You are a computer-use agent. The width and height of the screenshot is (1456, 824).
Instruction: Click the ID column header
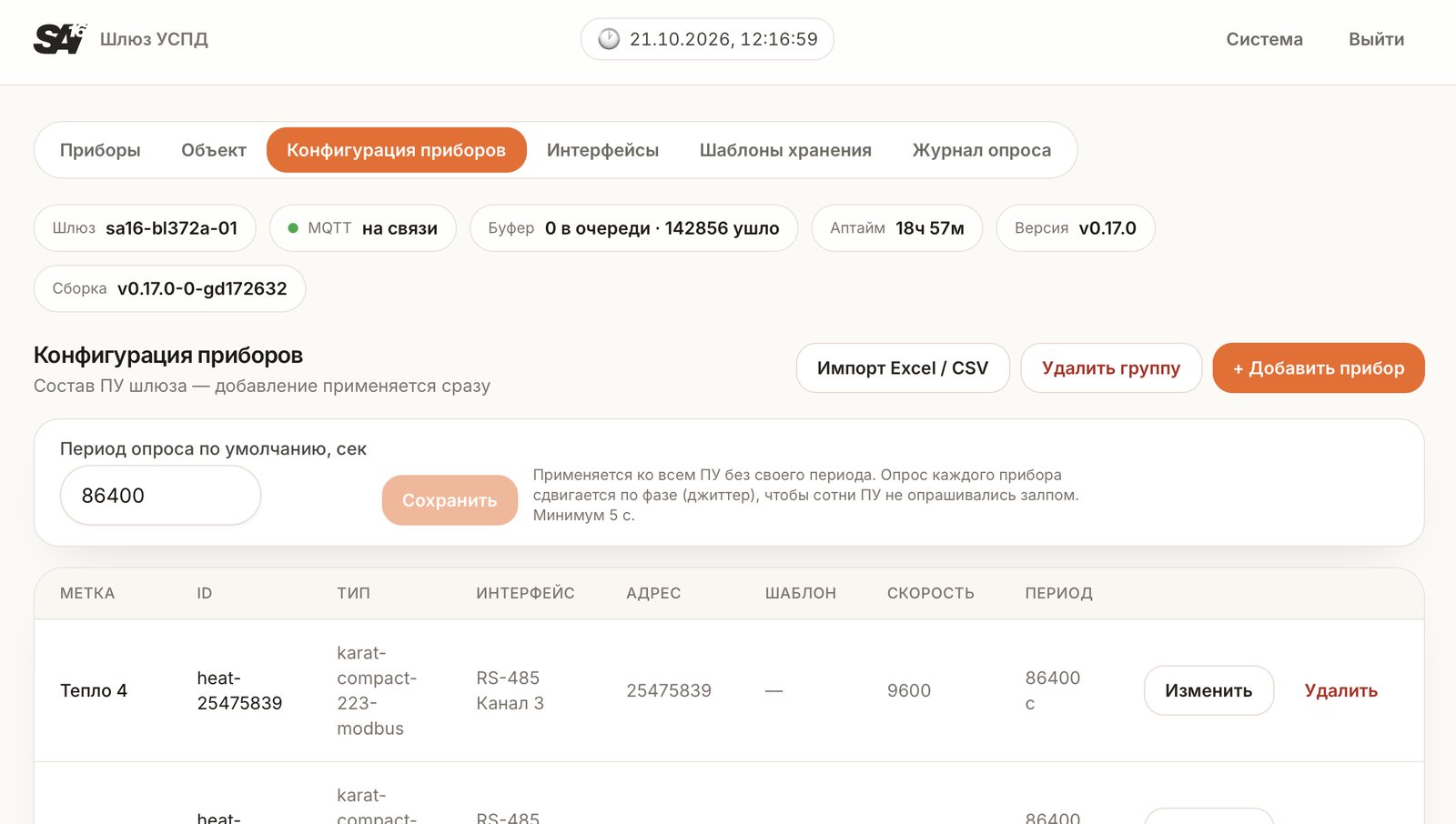pyautogui.click(x=205, y=593)
